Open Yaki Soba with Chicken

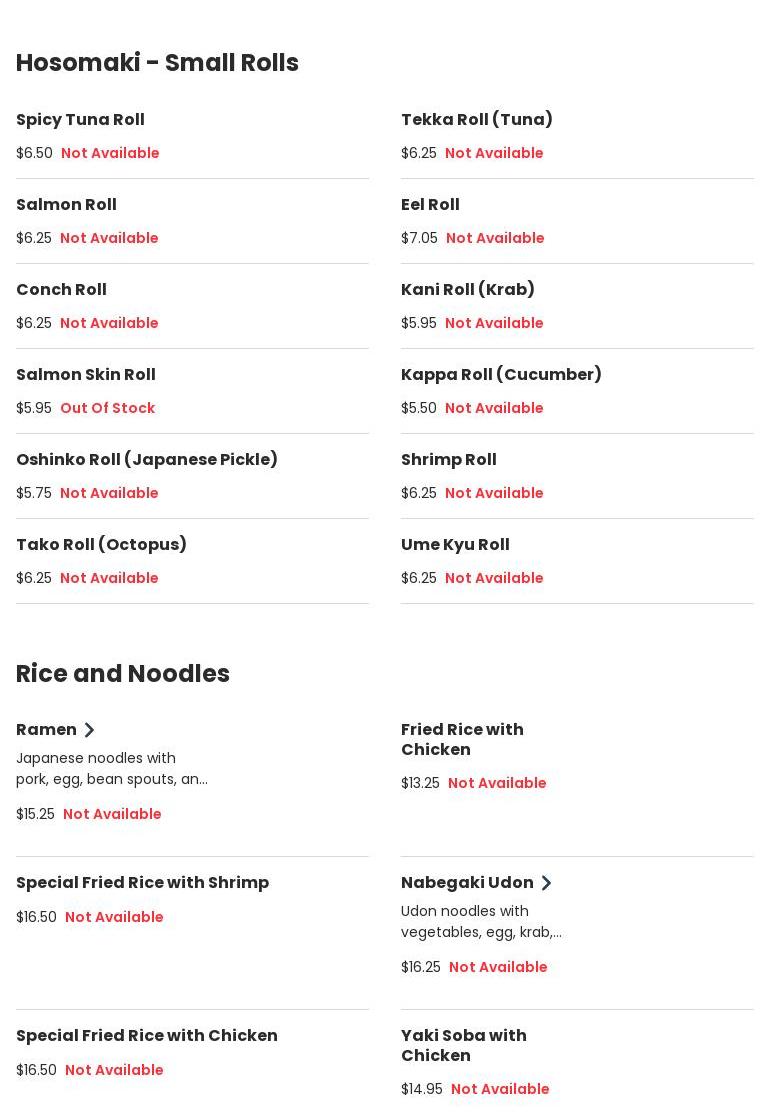(x=463, y=1046)
